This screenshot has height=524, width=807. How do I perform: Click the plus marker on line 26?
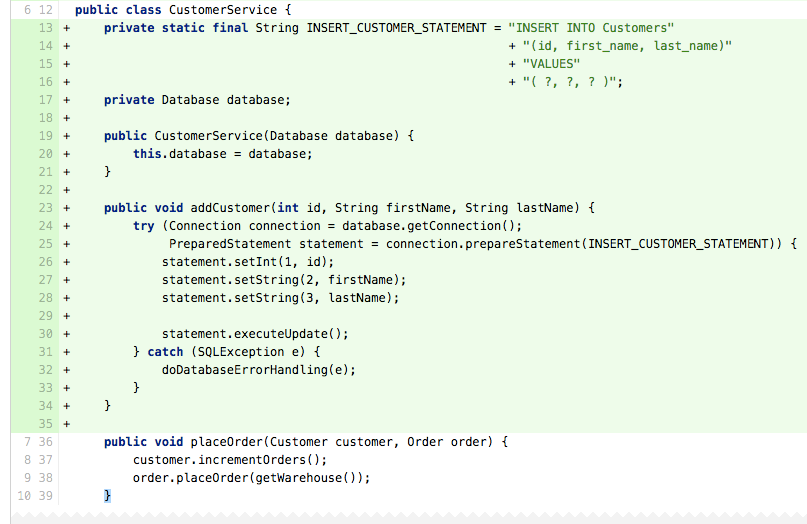(66, 263)
